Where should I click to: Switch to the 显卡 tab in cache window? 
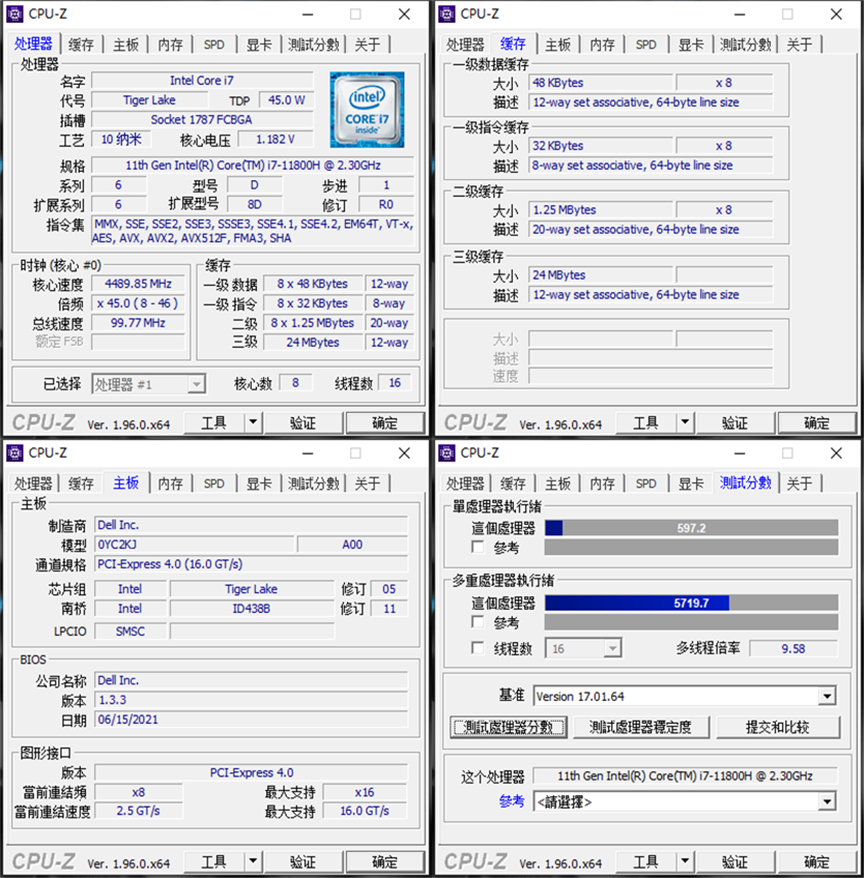tap(690, 44)
